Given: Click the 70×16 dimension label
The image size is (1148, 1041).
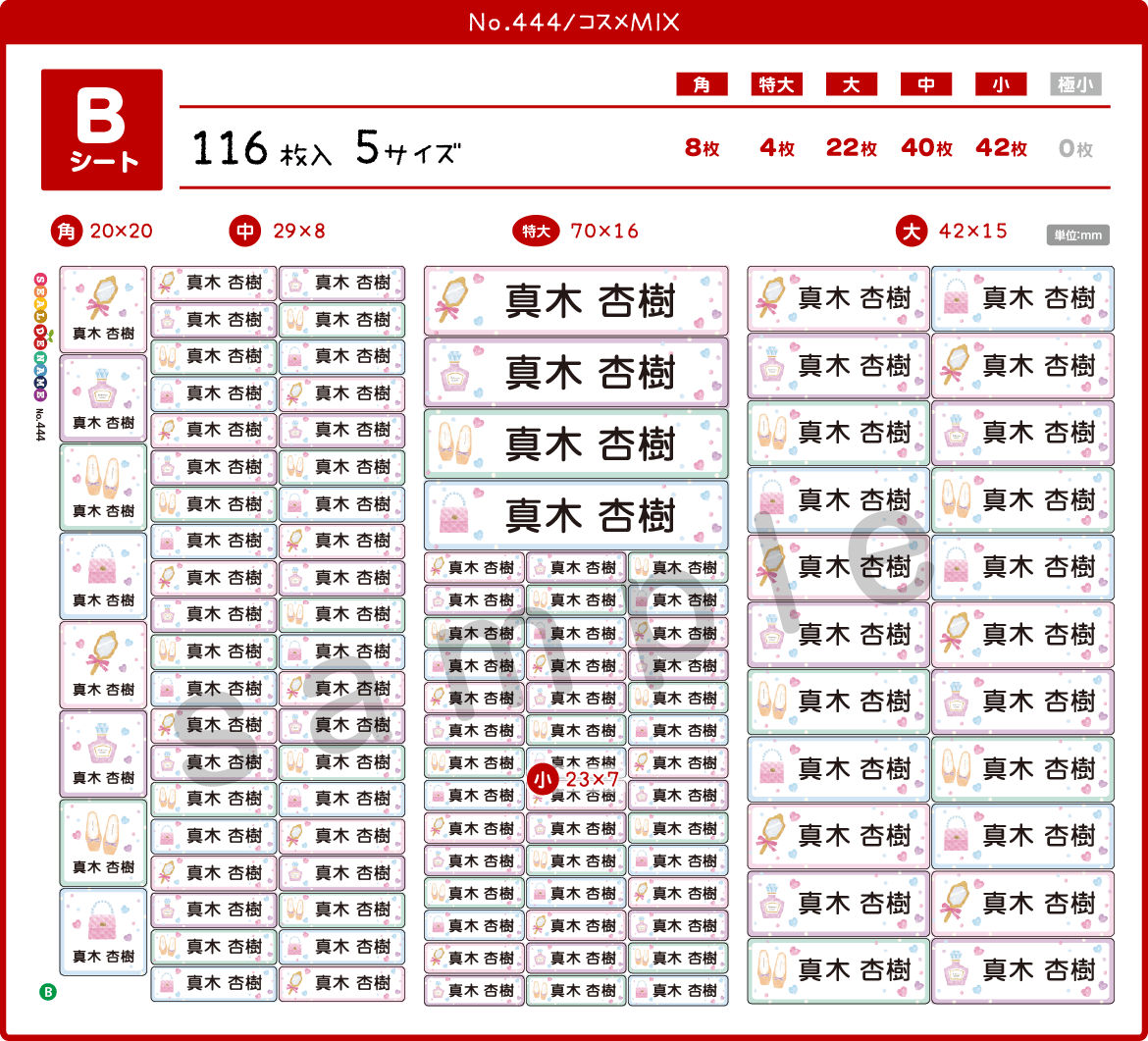Looking at the screenshot, I should click(x=604, y=232).
